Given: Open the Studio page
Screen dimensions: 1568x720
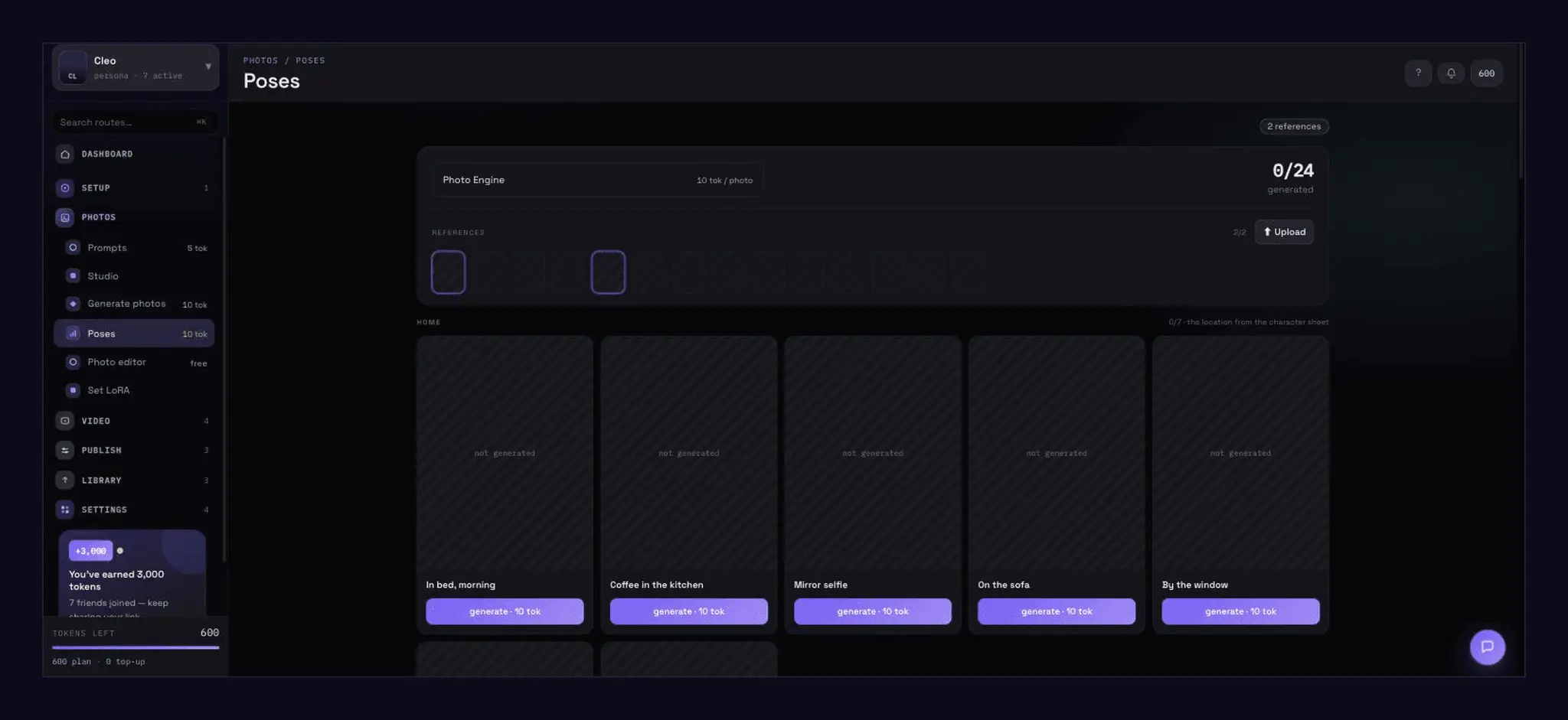Looking at the screenshot, I should [x=135, y=275].
